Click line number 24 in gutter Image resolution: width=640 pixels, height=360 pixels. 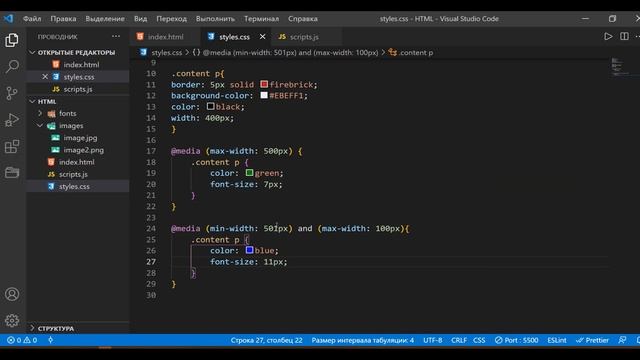(151, 229)
